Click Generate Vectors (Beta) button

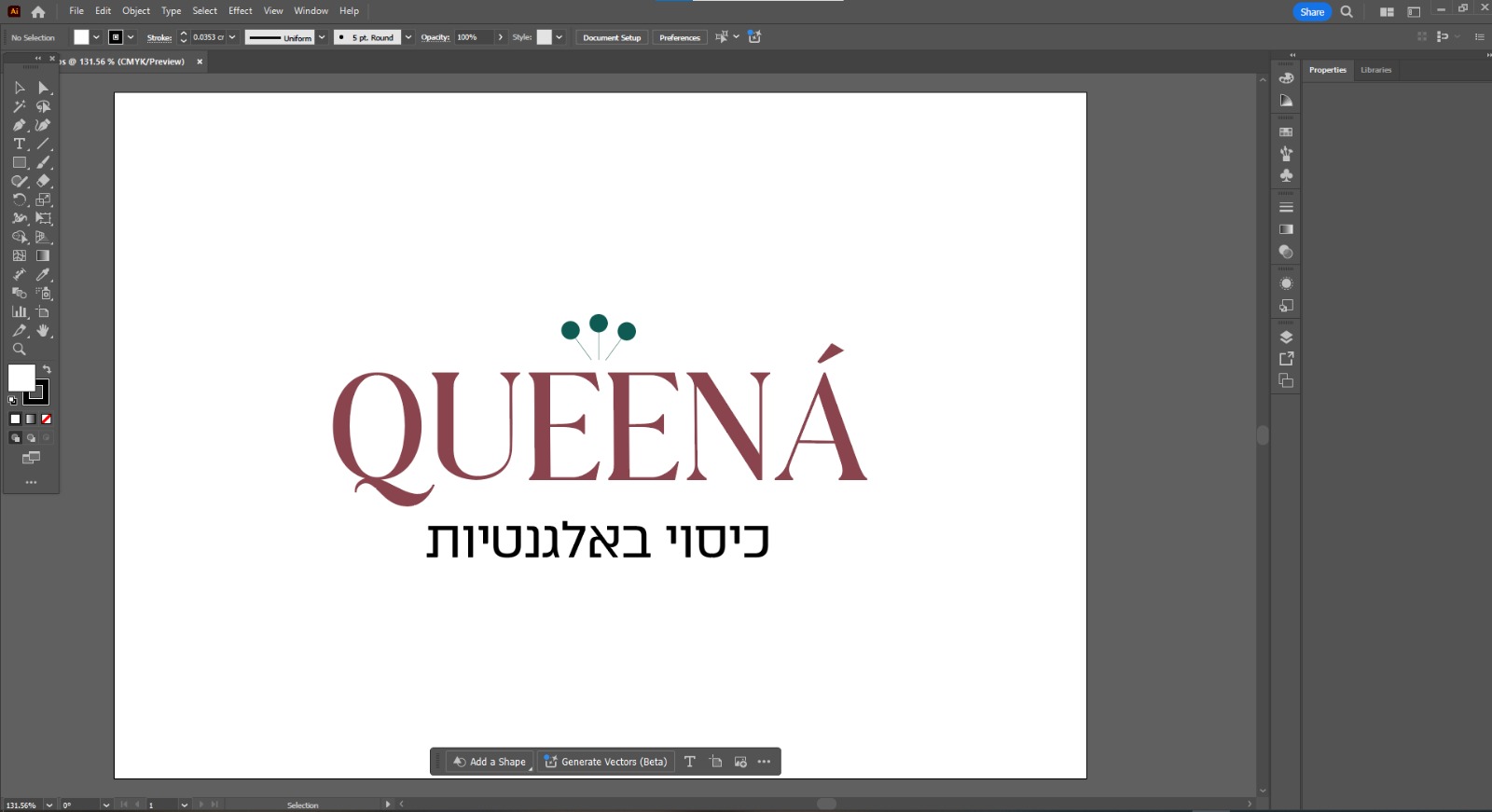tap(606, 762)
